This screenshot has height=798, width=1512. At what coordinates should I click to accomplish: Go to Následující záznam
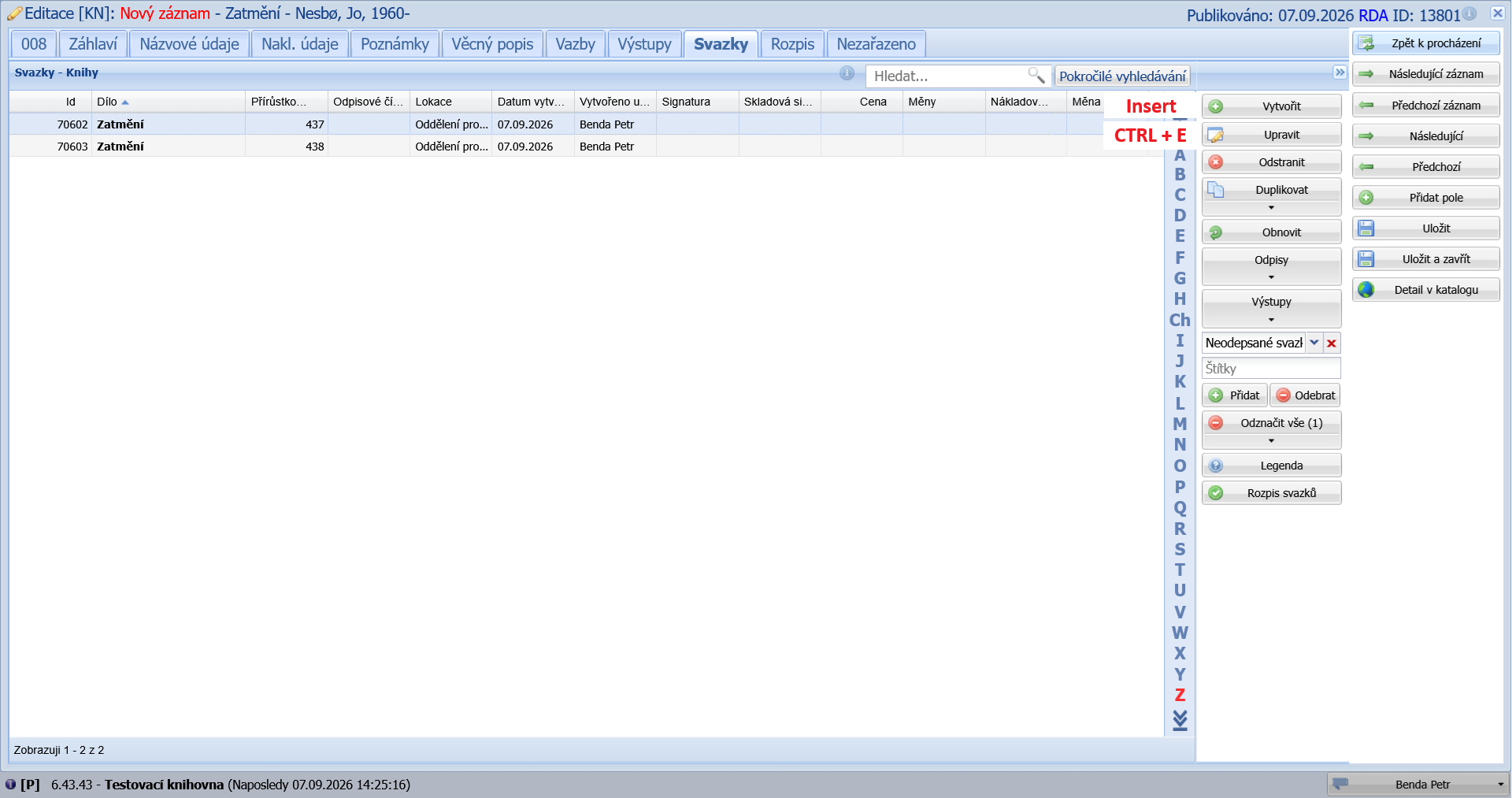[1425, 74]
